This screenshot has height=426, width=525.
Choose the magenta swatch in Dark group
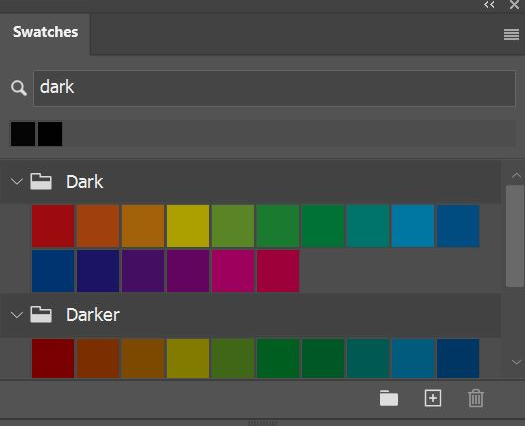point(233,271)
